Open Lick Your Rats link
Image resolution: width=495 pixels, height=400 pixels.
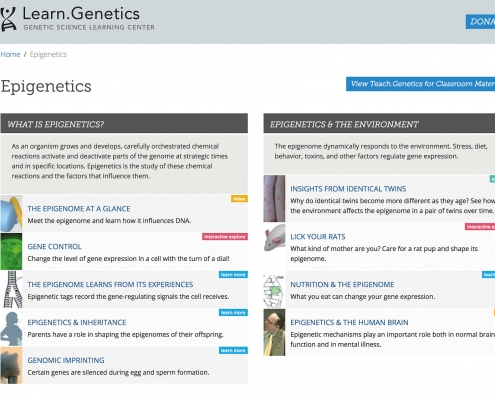pyautogui.click(x=318, y=237)
